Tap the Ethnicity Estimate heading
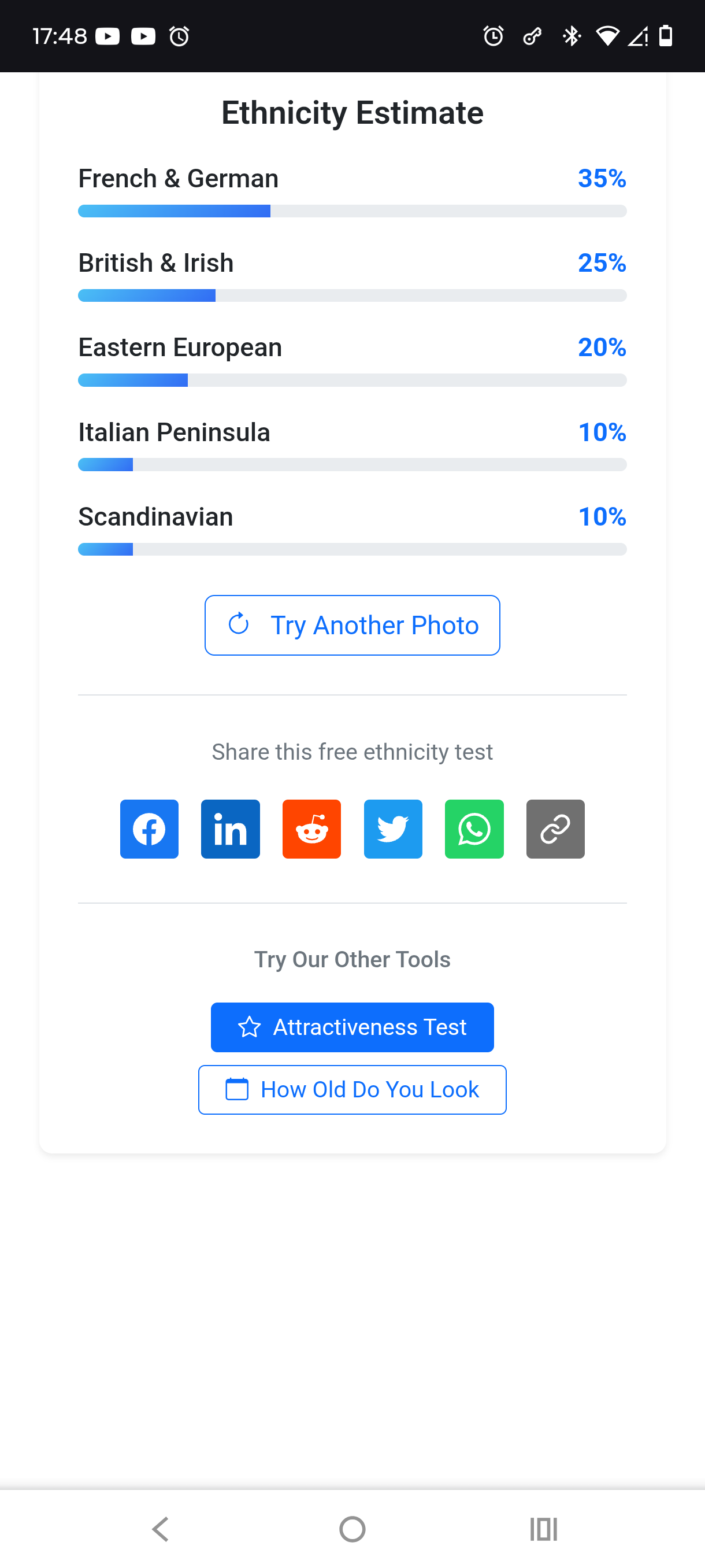The height and width of the screenshot is (1568, 705). (x=352, y=113)
